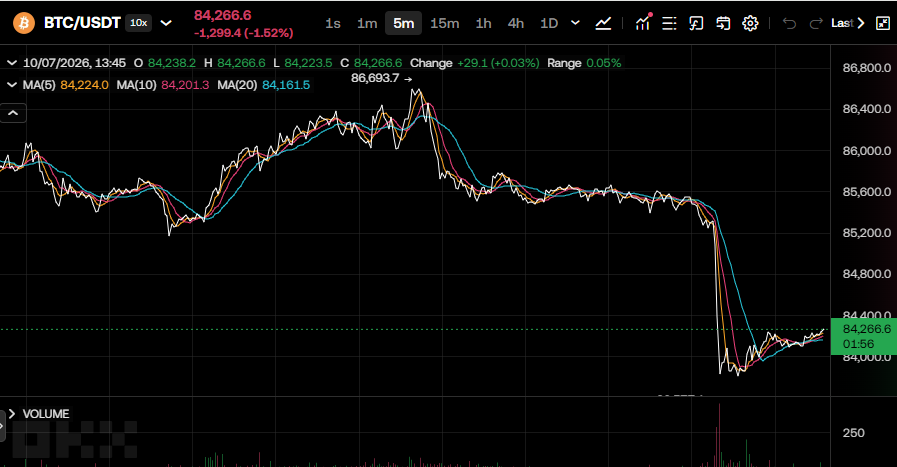Click the redo arrow icon

[816, 23]
